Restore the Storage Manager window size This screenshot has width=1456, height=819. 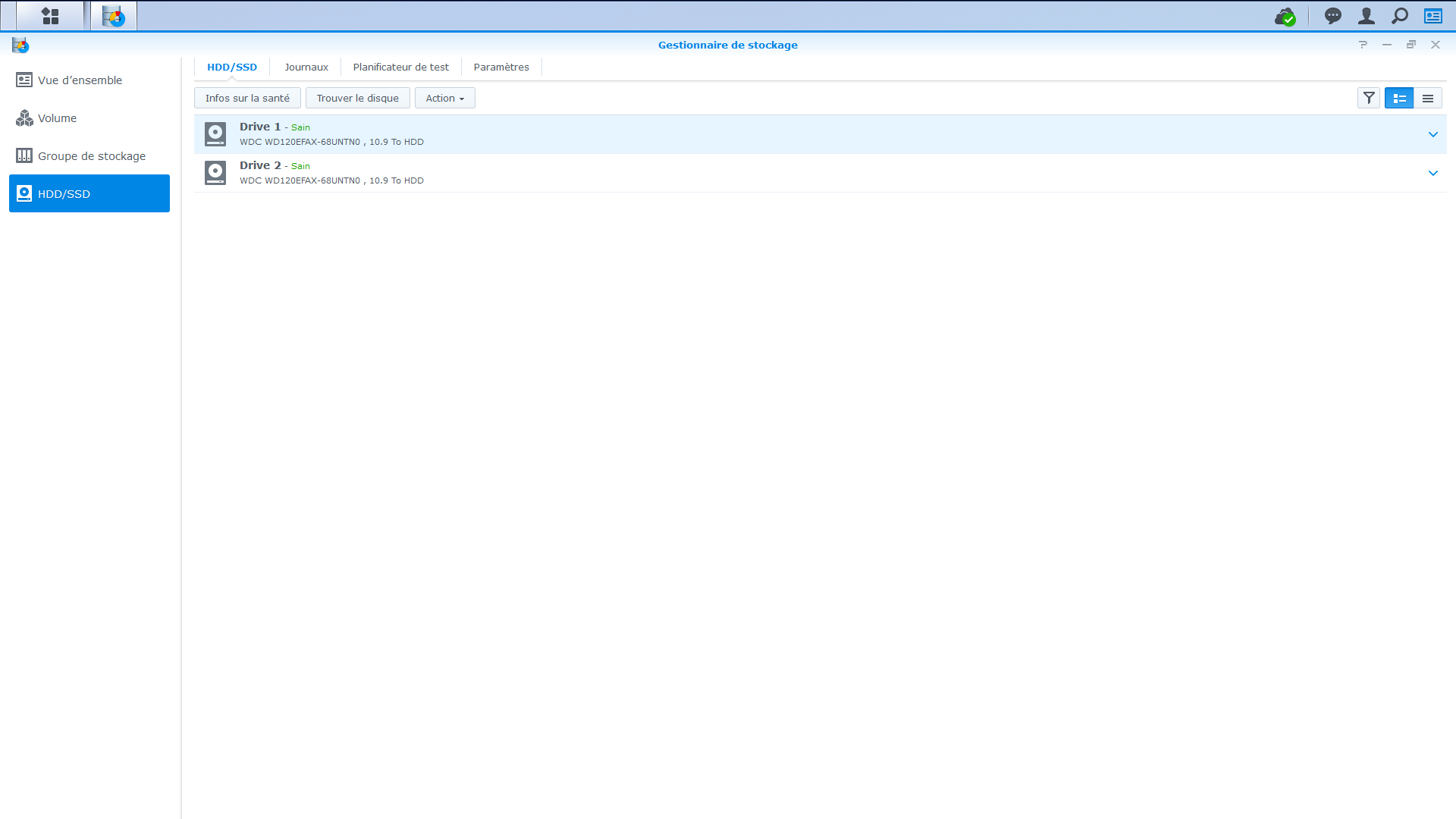tap(1411, 45)
